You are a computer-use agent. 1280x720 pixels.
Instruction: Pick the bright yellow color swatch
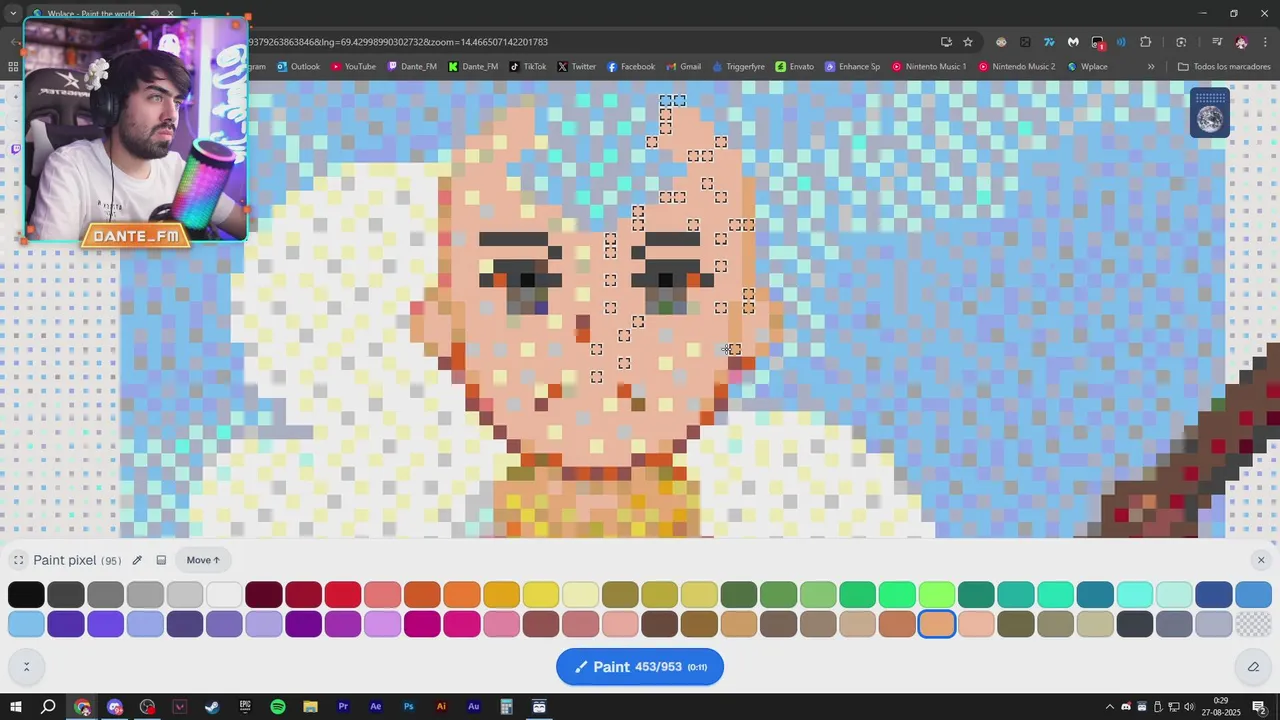(541, 594)
